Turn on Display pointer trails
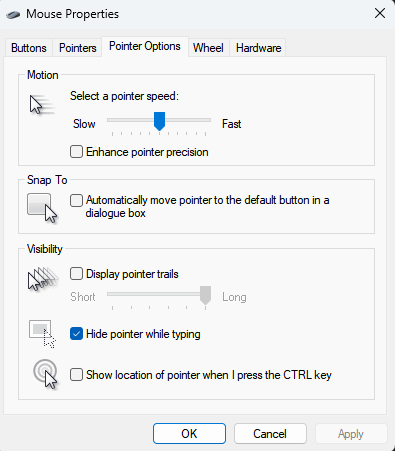This screenshot has height=451, width=395. (76, 274)
